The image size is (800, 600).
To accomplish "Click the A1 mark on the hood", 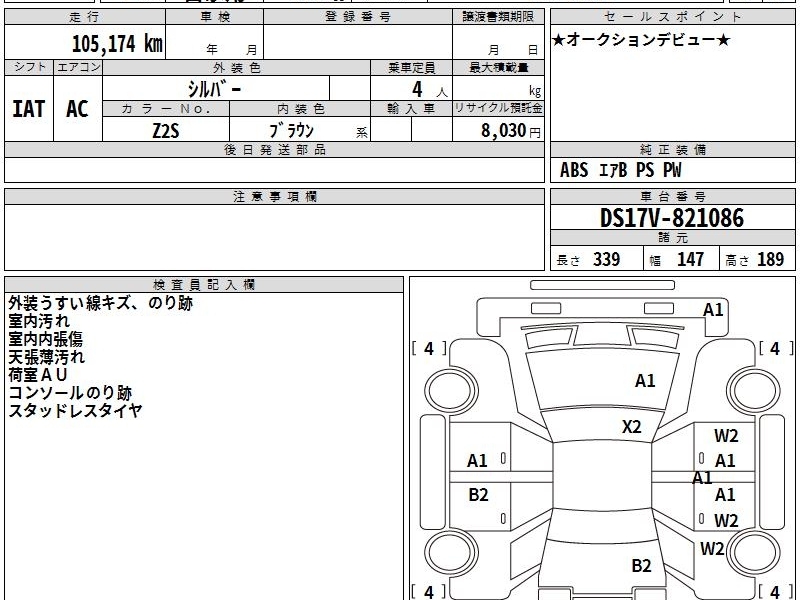I will pyautogui.click(x=645, y=381).
